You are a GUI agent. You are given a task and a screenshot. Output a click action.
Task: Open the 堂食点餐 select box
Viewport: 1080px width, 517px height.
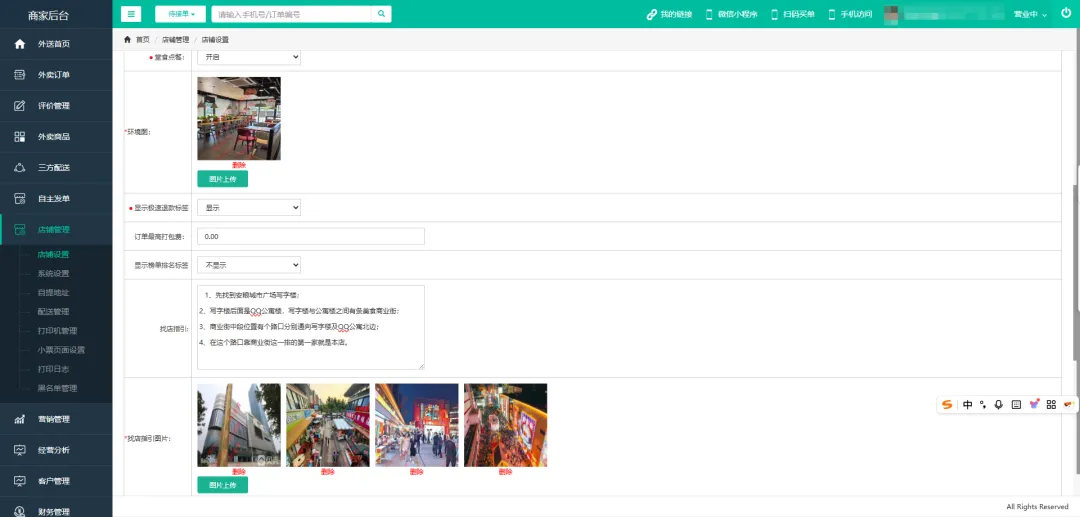point(249,57)
